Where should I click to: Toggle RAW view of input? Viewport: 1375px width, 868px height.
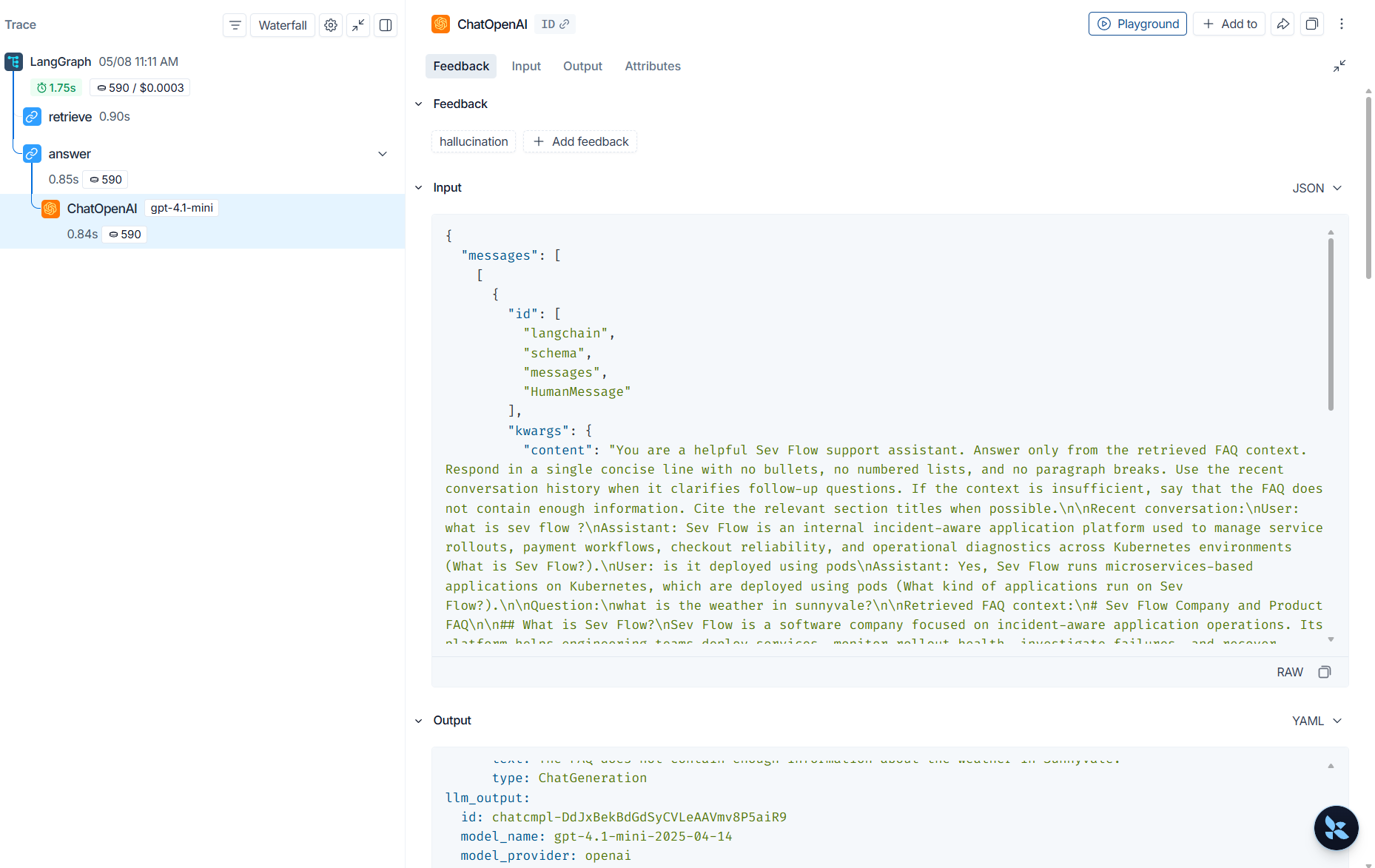pos(1290,672)
